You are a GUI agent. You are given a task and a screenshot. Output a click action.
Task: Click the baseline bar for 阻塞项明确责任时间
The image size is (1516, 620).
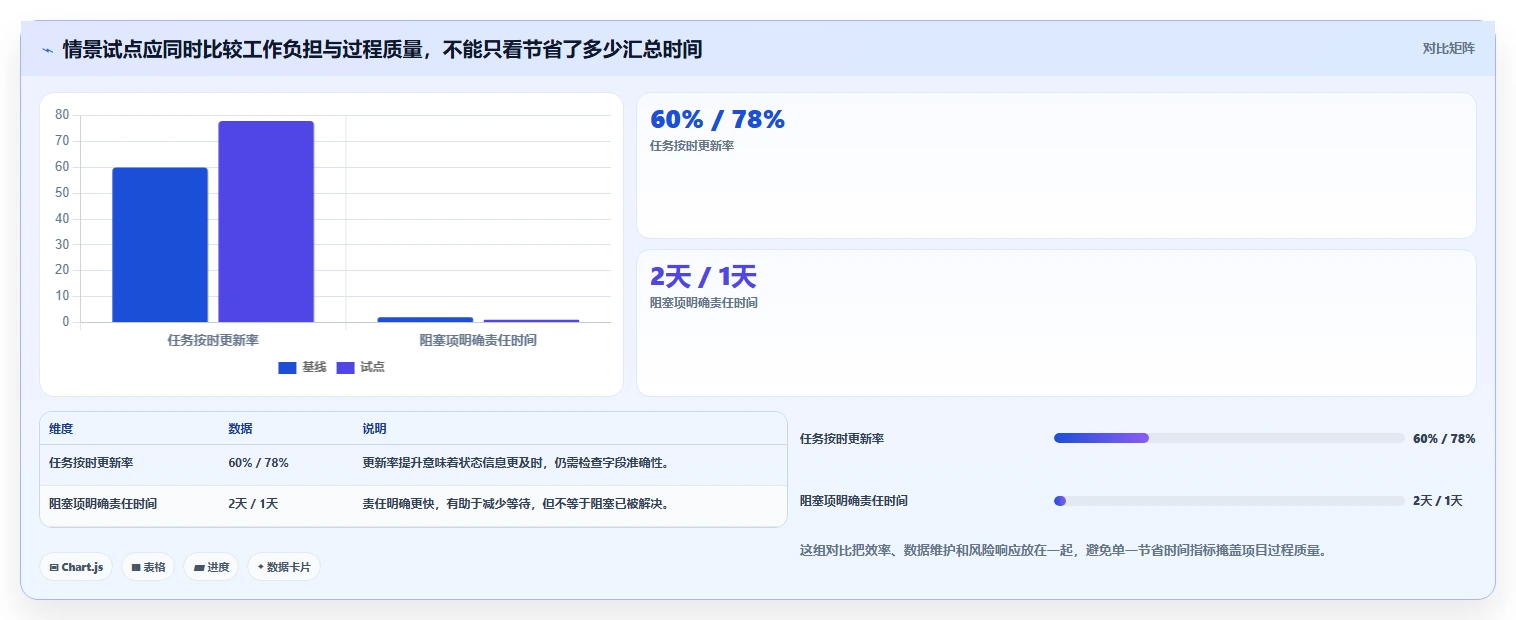pyautogui.click(x=425, y=319)
